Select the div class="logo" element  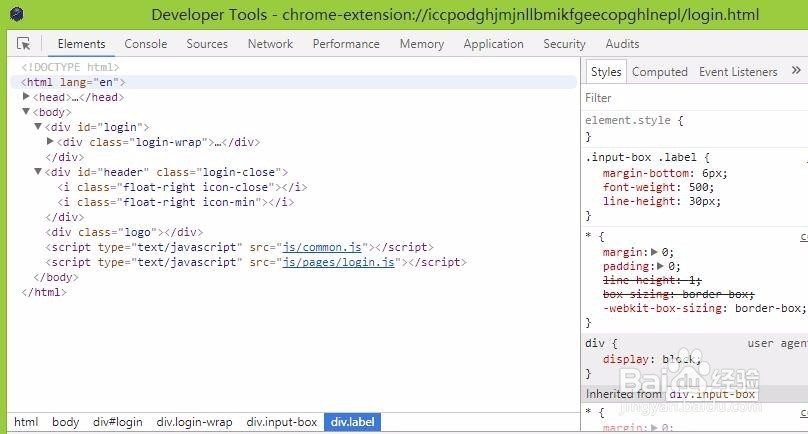coord(124,232)
